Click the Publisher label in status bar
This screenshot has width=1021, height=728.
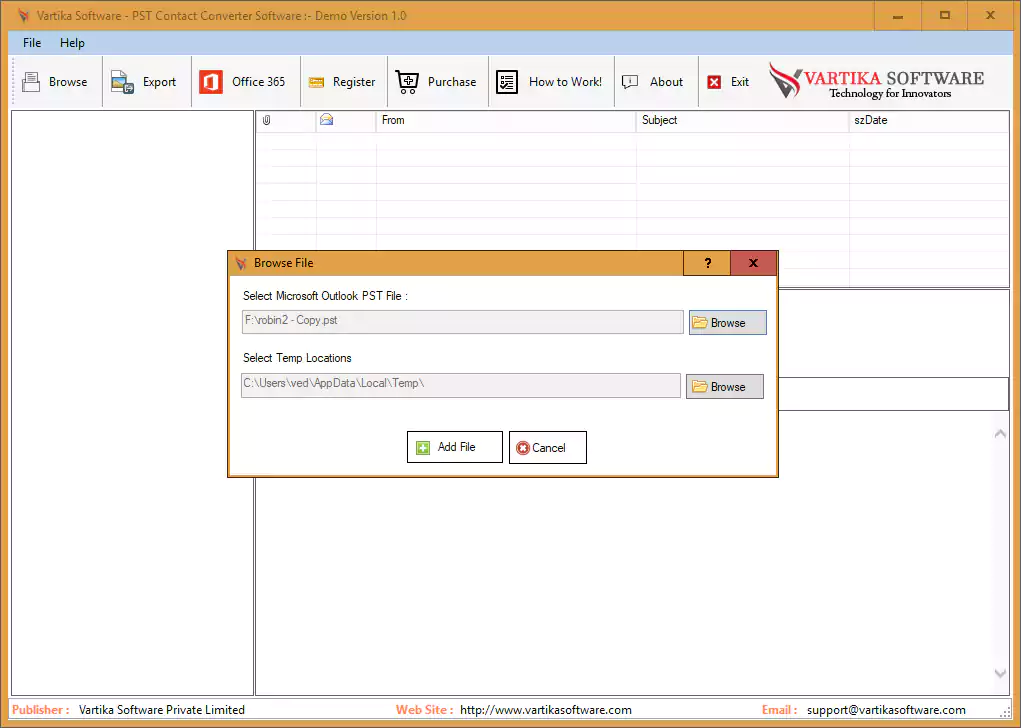[x=40, y=710]
